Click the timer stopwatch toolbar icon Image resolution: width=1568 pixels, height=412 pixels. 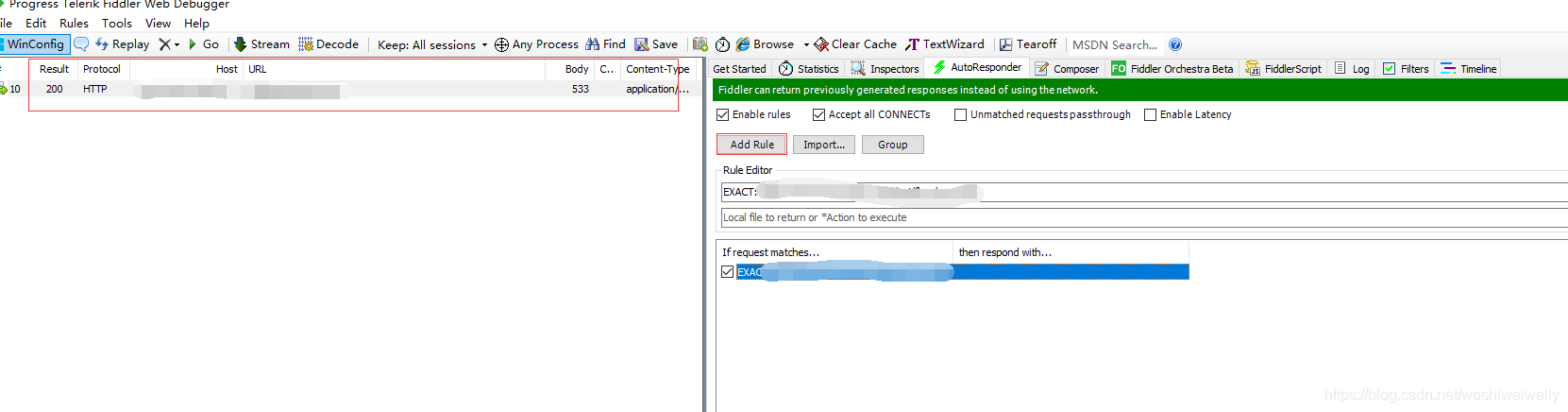pyautogui.click(x=722, y=44)
